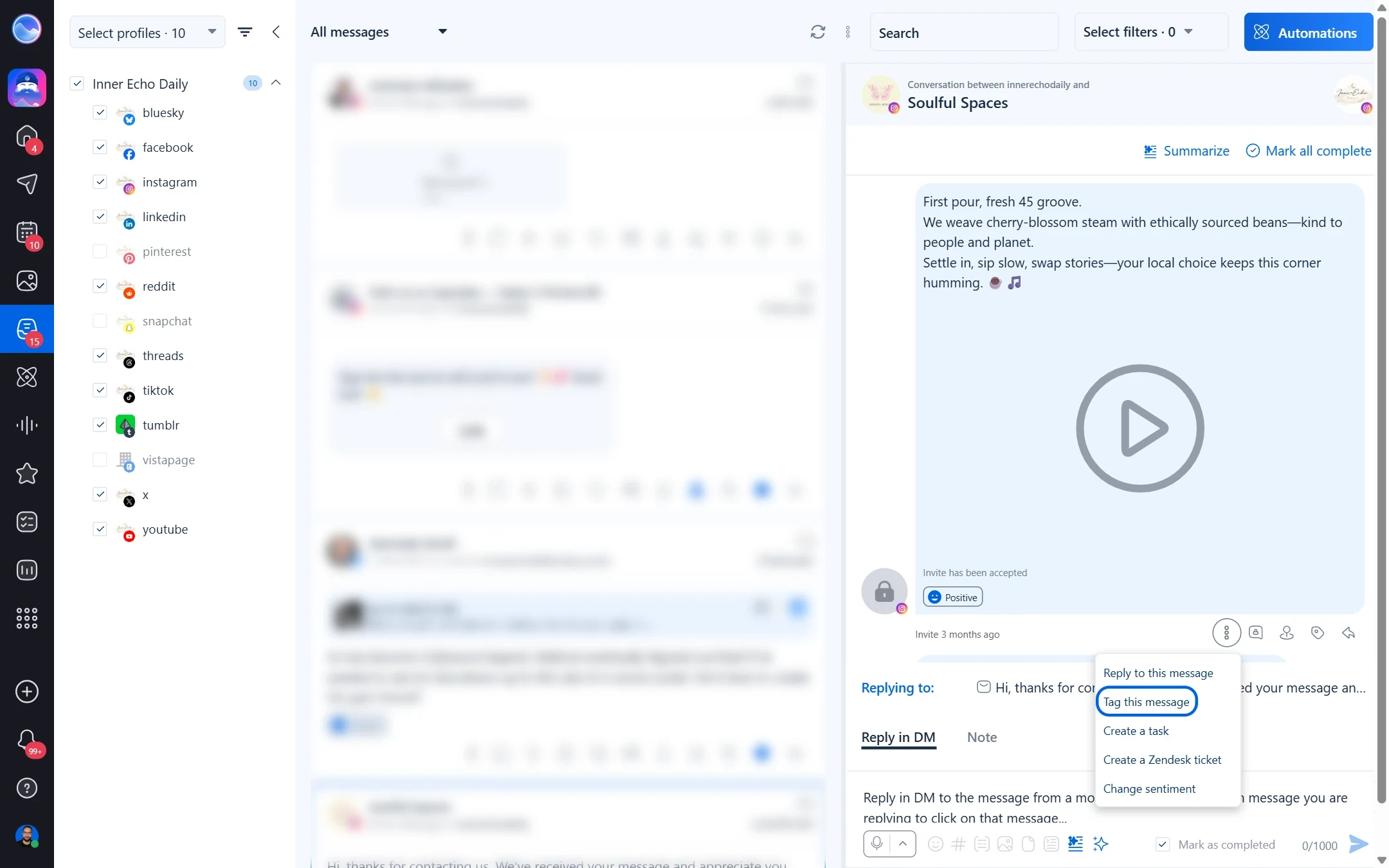Choose Tag this message from menu
This screenshot has width=1389, height=868.
click(x=1146, y=701)
